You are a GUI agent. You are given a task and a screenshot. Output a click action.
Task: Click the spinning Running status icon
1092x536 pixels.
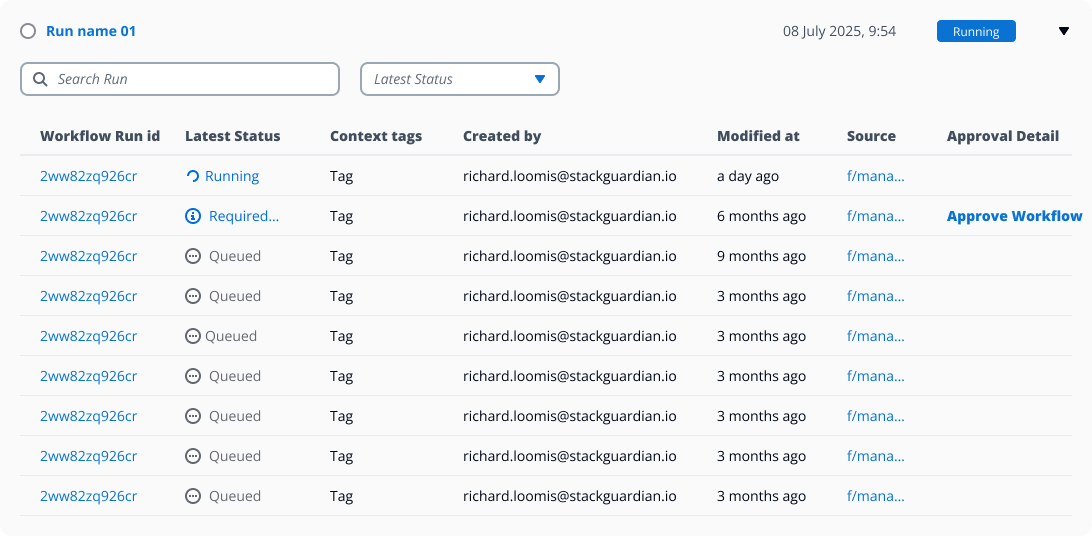tap(193, 176)
